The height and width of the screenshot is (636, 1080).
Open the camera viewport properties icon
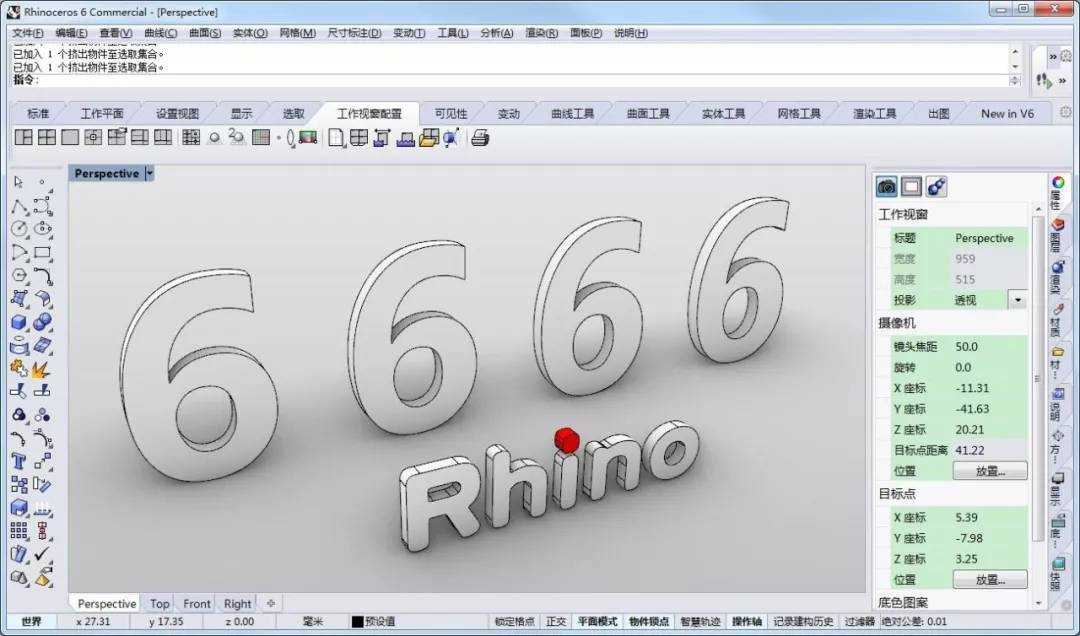point(886,186)
